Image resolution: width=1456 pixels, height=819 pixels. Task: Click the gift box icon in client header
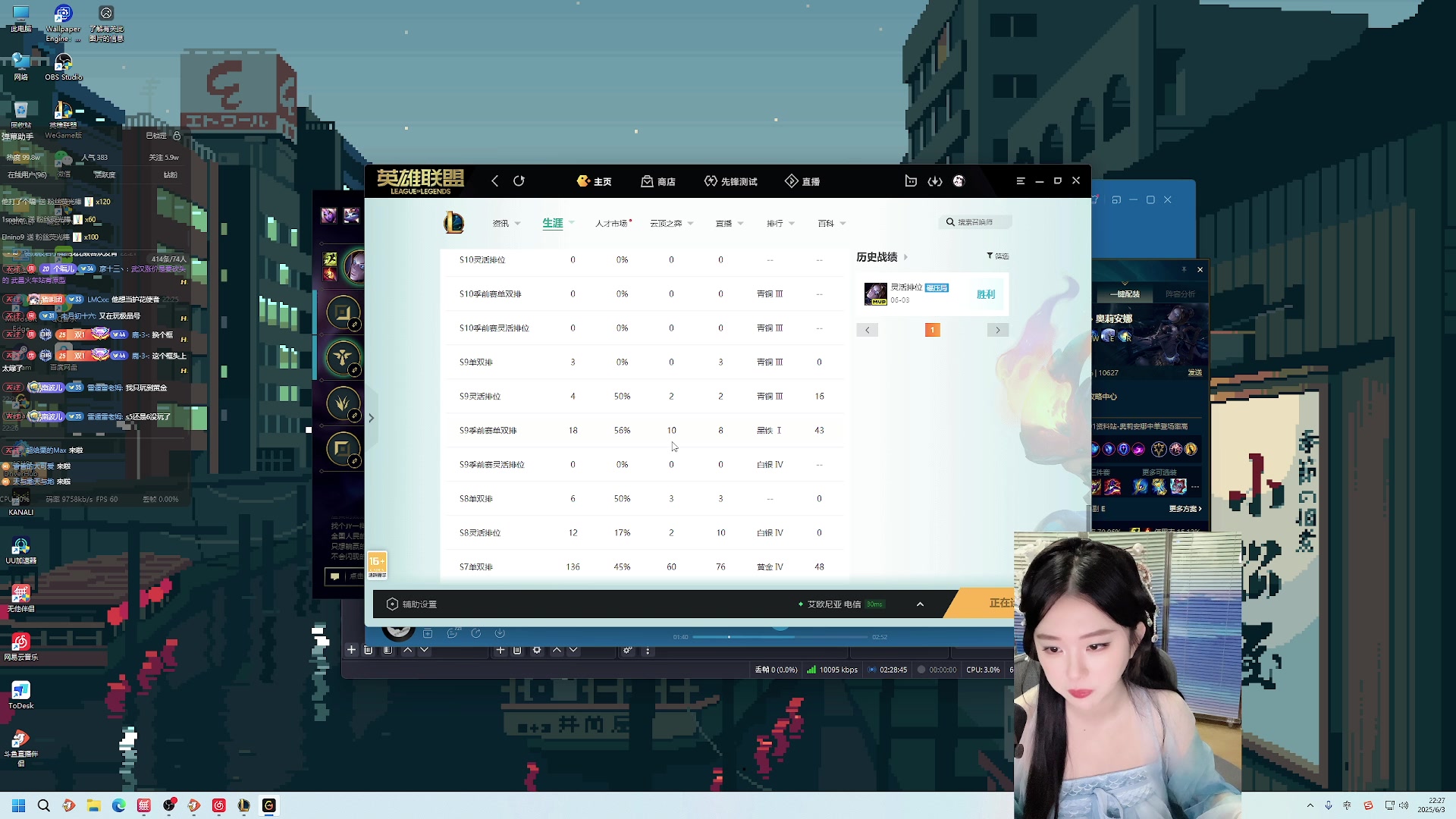911,180
